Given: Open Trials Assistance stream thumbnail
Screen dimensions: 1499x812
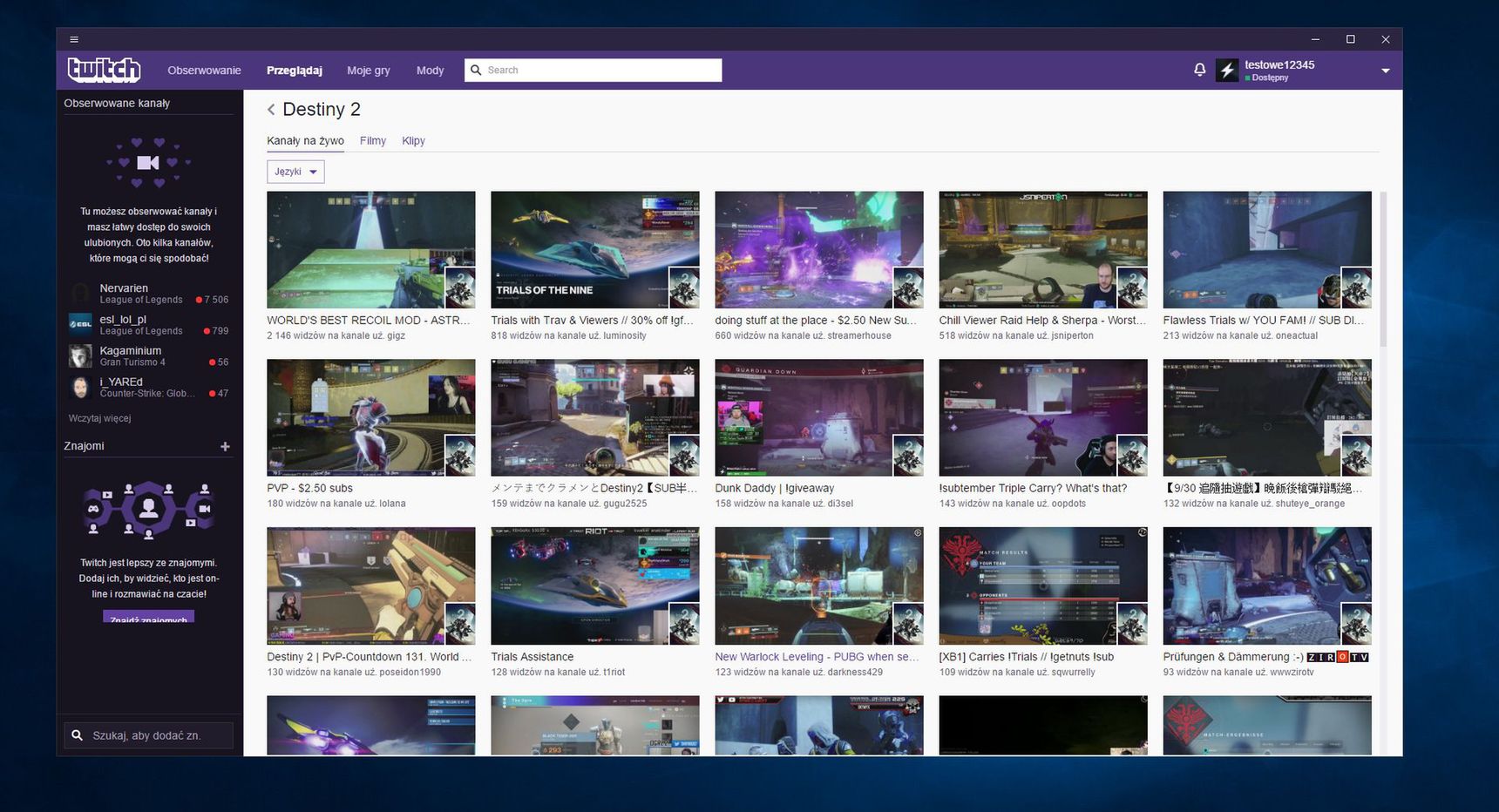Looking at the screenshot, I should click(x=595, y=586).
